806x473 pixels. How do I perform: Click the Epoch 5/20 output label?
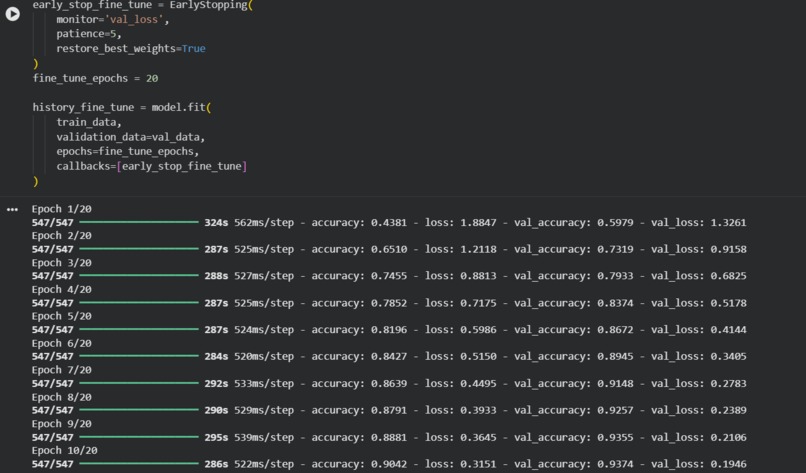(x=62, y=316)
